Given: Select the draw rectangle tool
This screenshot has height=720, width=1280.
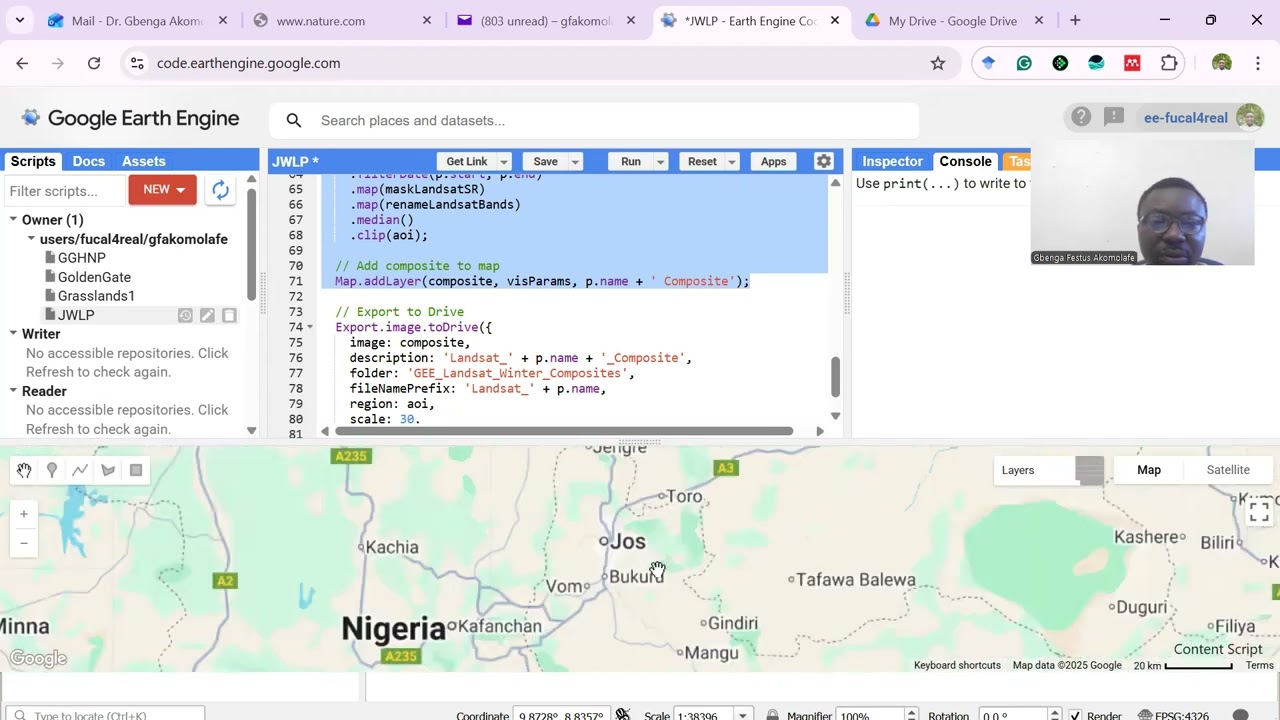Looking at the screenshot, I should point(136,470).
